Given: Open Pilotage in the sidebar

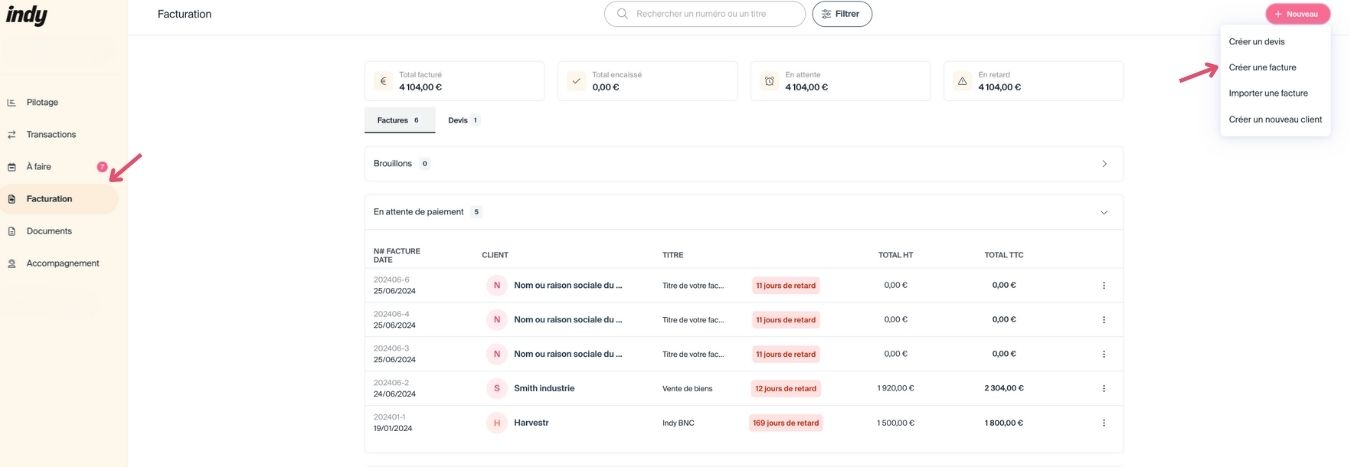Looking at the screenshot, I should click(x=42, y=102).
